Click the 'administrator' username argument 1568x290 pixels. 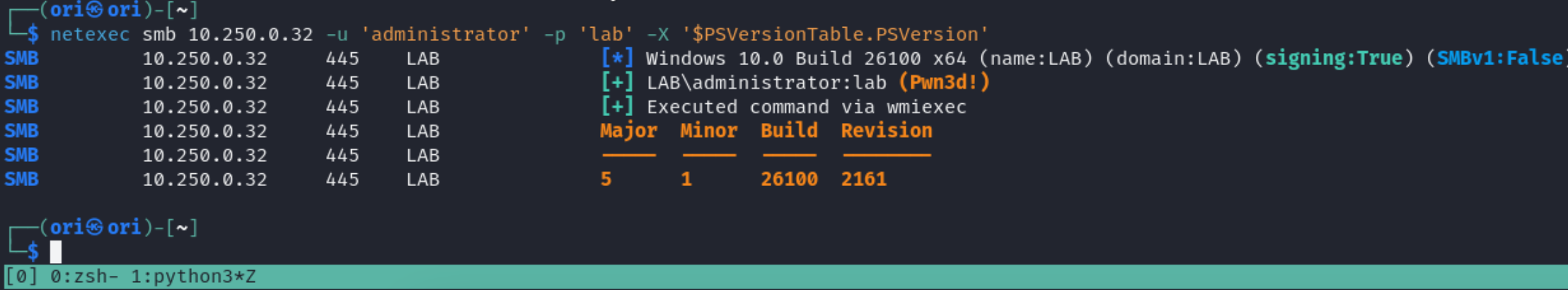coord(445,34)
